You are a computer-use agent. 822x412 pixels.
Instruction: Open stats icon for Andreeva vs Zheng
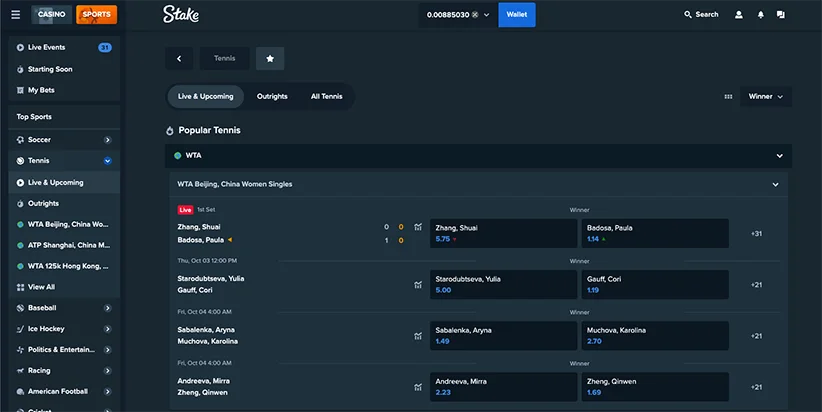click(x=418, y=387)
